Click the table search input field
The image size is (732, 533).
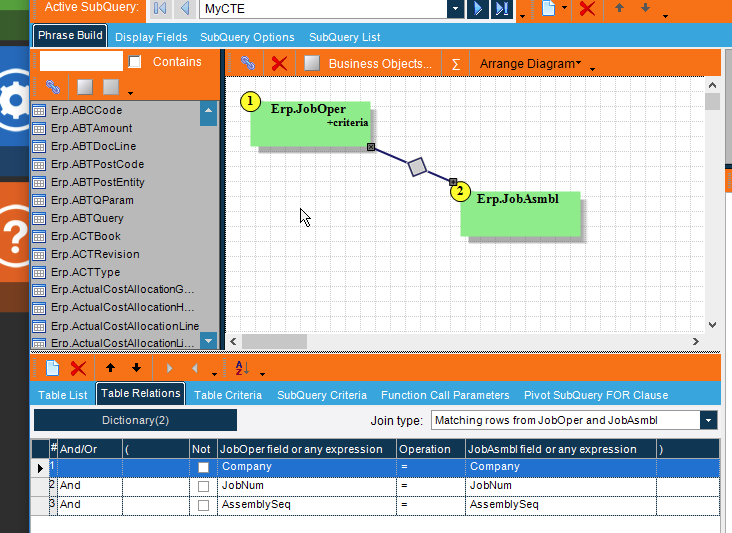(x=81, y=61)
